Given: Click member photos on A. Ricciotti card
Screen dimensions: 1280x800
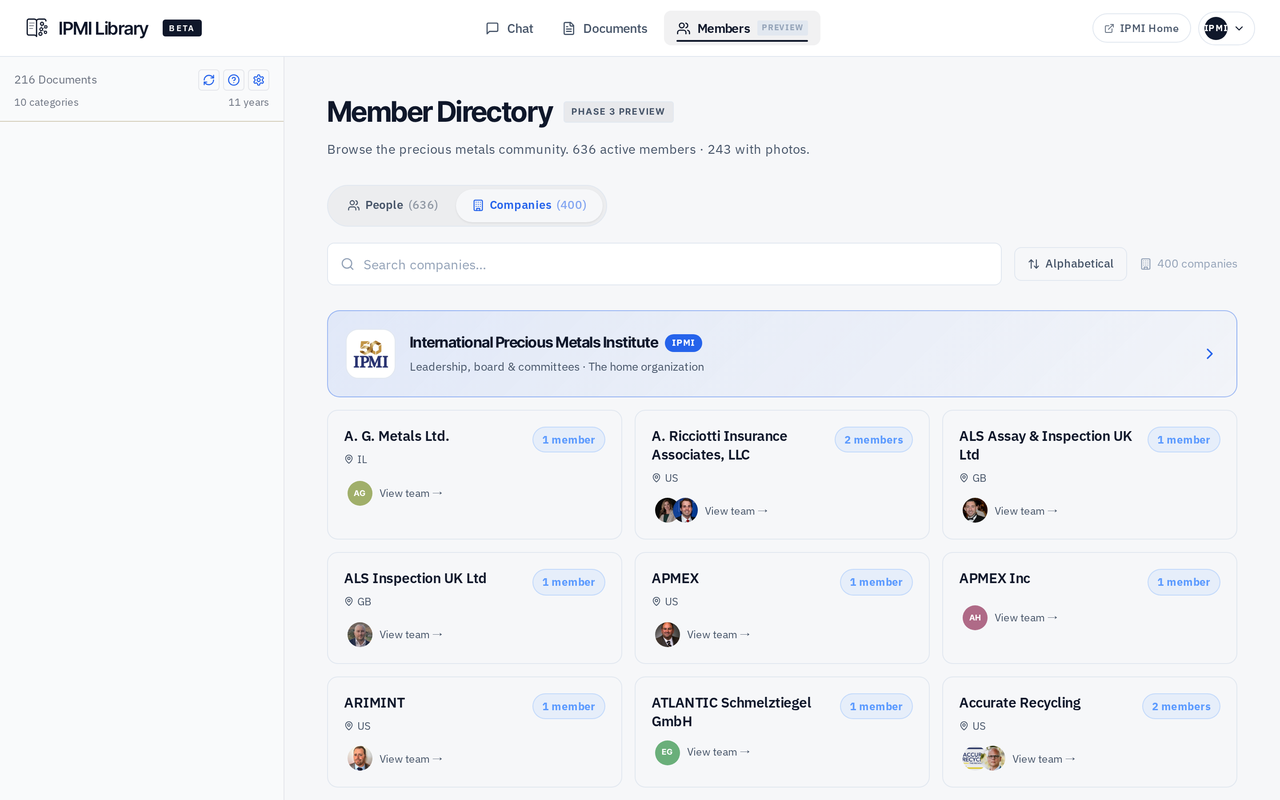Looking at the screenshot, I should point(676,510).
